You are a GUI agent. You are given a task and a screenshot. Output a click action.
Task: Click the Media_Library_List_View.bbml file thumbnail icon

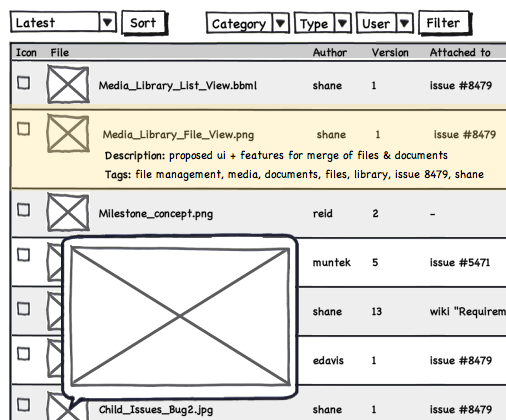(68, 84)
